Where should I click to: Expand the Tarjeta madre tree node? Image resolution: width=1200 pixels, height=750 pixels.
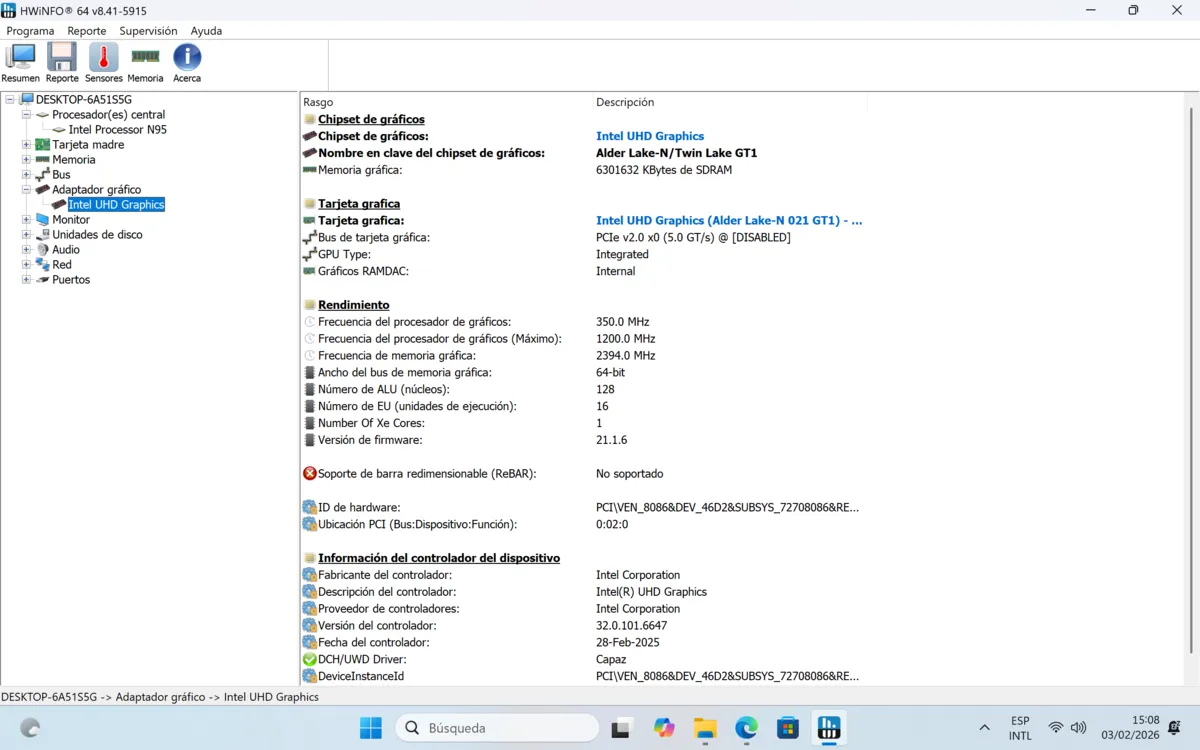pyautogui.click(x=27, y=145)
